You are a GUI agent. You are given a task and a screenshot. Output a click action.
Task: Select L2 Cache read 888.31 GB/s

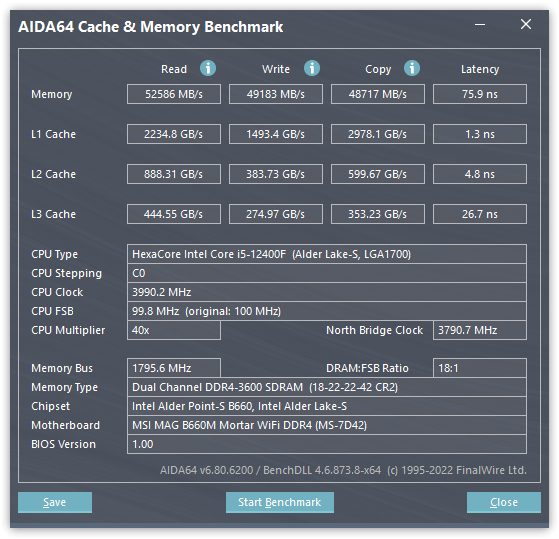click(174, 174)
